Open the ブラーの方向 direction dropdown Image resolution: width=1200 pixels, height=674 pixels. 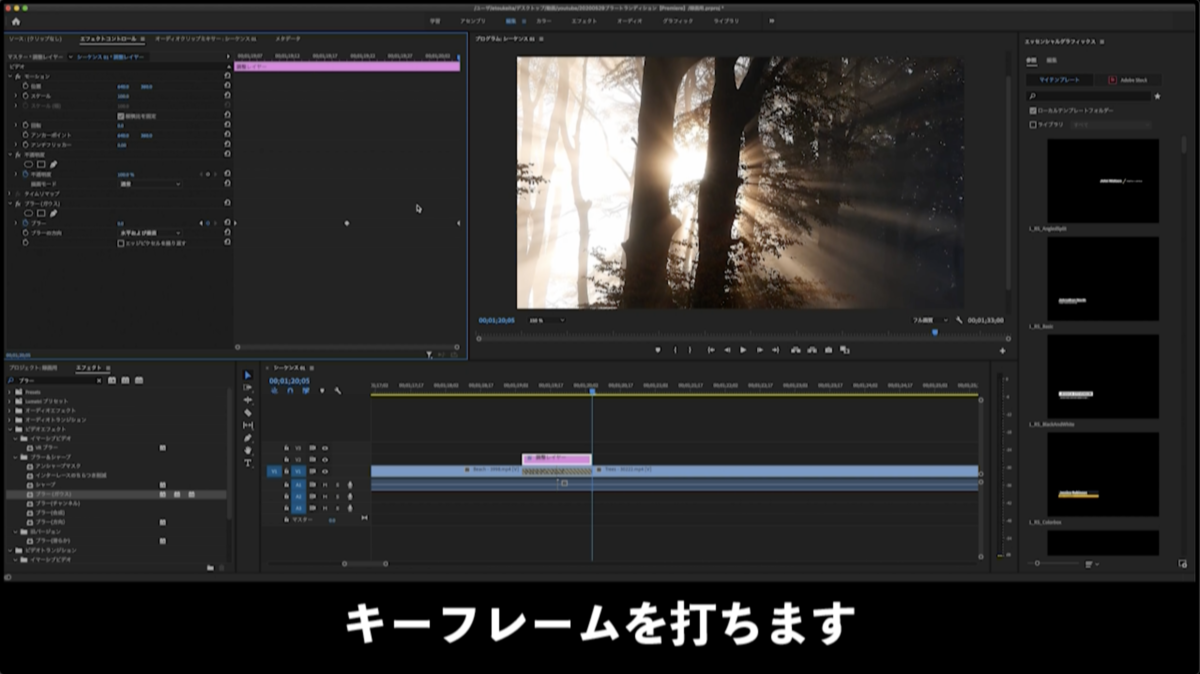[x=150, y=233]
